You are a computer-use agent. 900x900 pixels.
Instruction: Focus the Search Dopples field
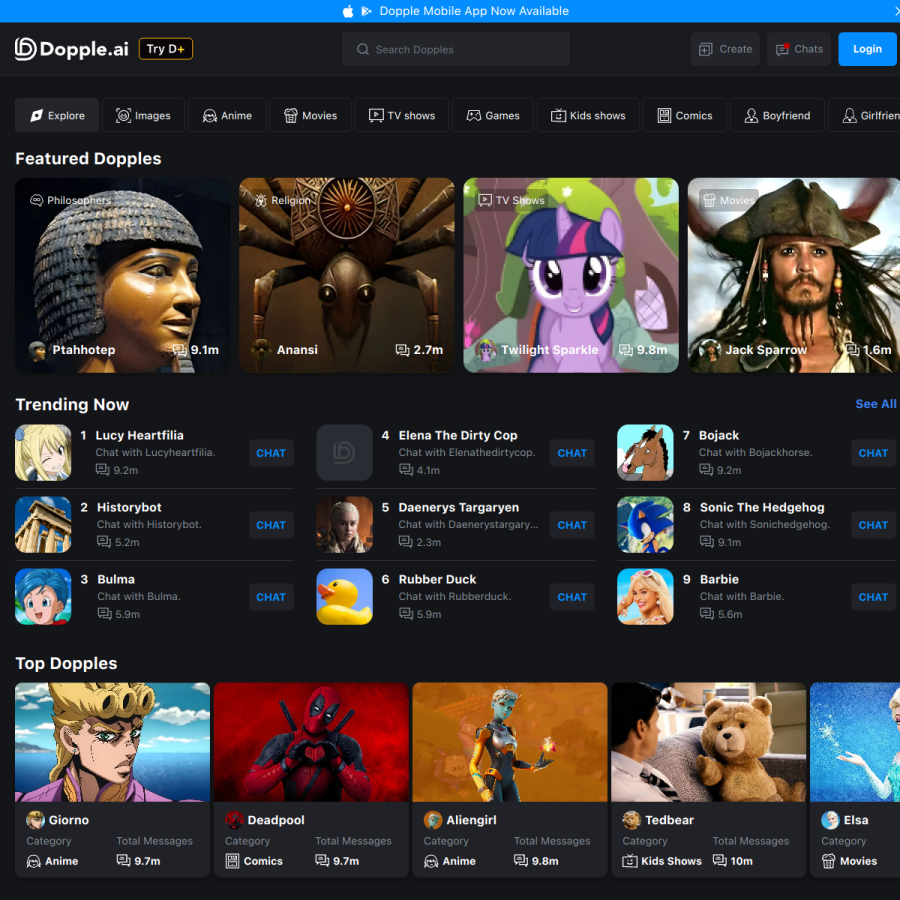(x=456, y=49)
